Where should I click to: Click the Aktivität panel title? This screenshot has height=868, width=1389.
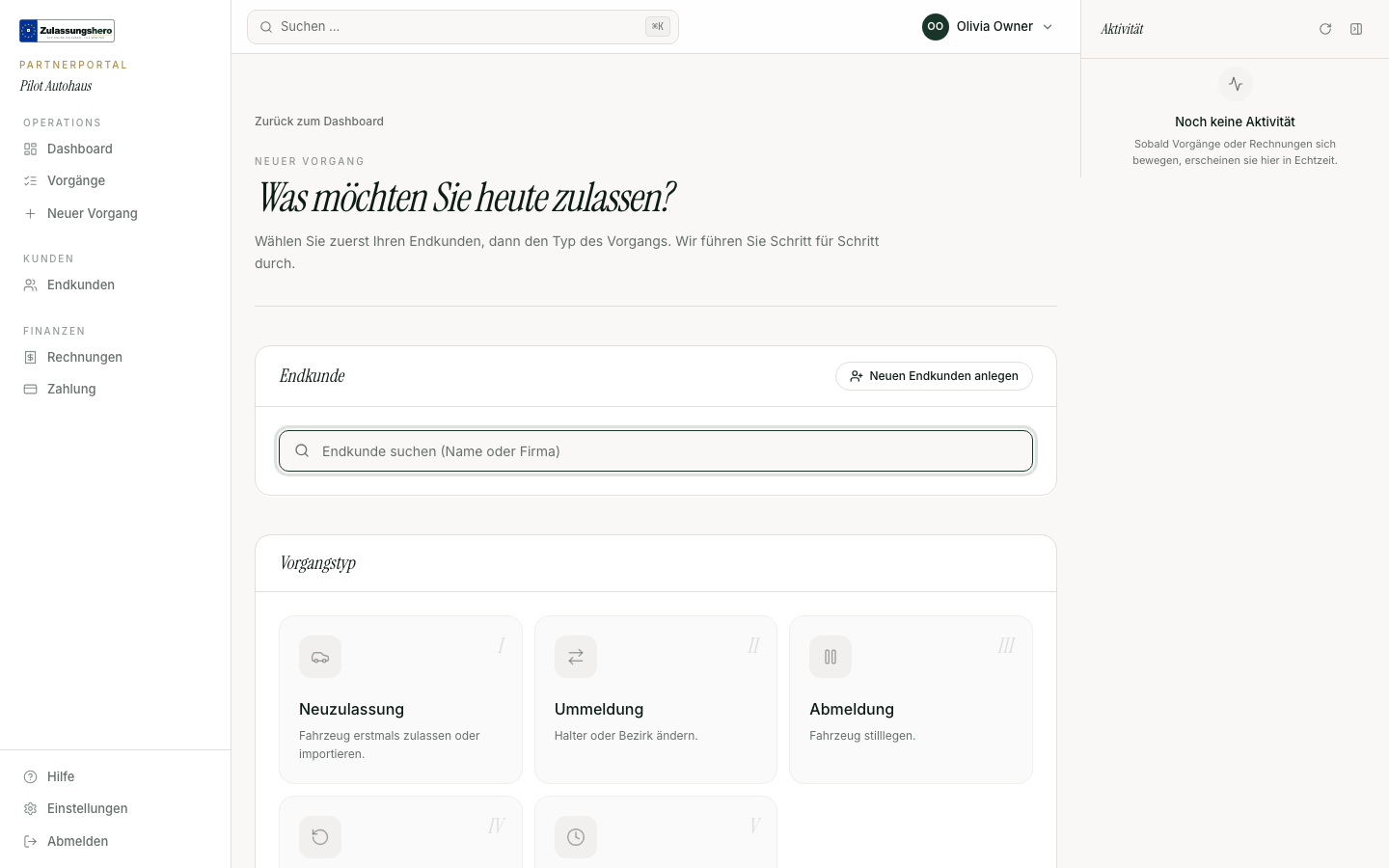click(1122, 29)
